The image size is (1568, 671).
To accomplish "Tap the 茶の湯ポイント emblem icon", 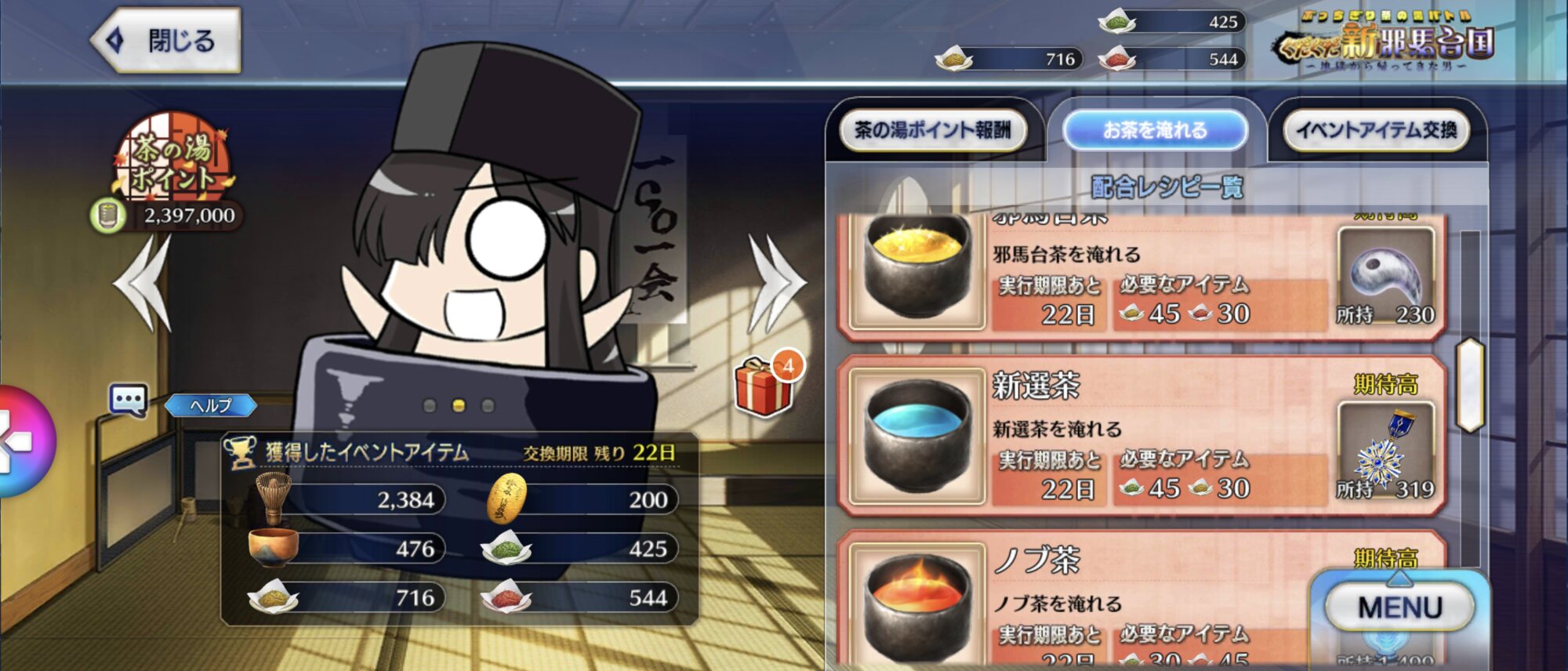I will click(x=172, y=156).
